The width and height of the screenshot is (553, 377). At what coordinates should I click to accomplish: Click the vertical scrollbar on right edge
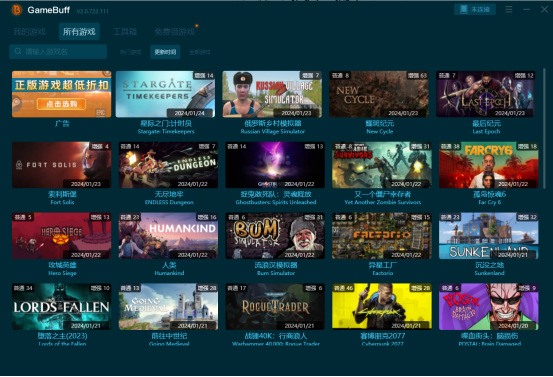[x=545, y=129]
